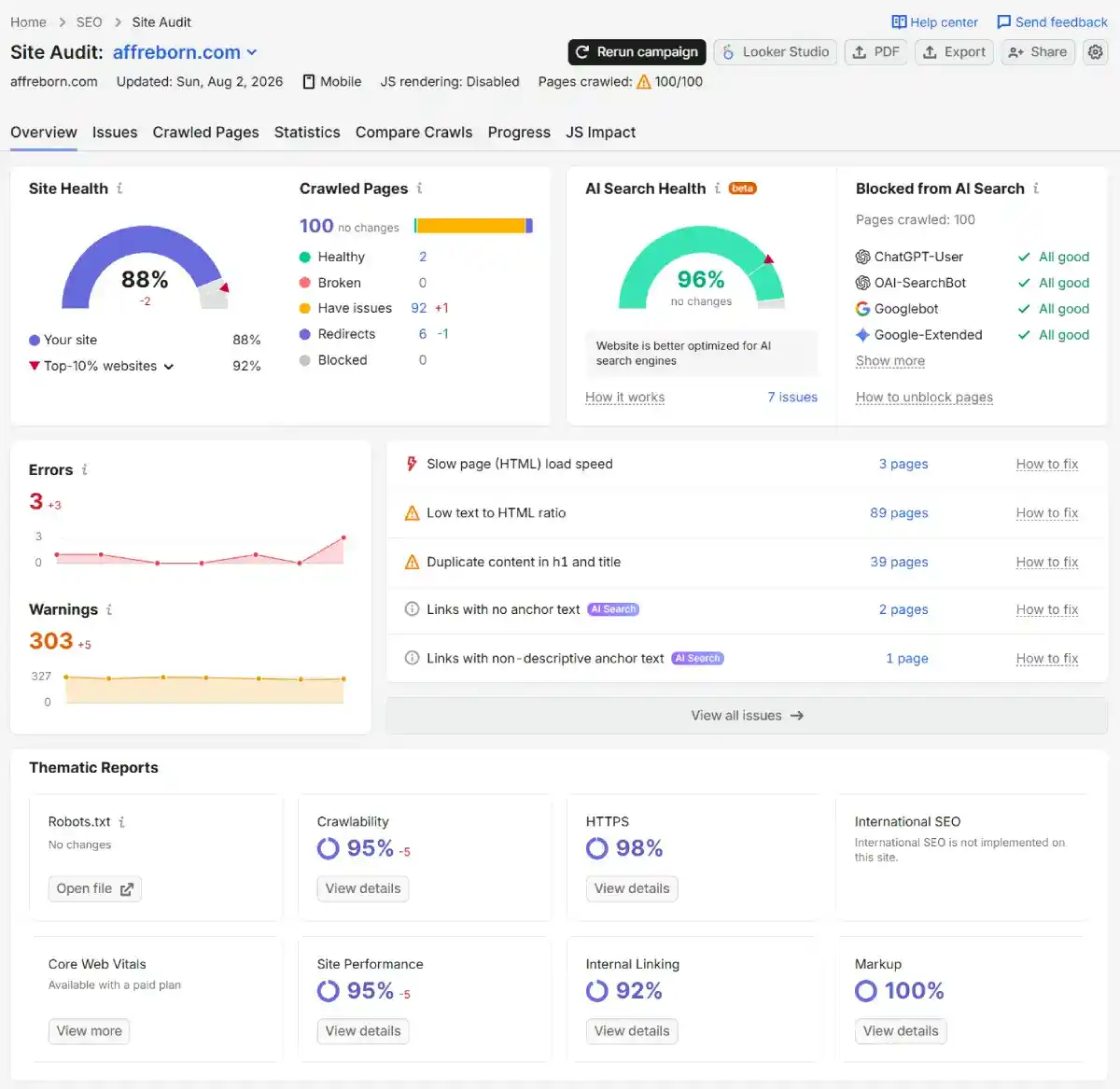Click the Errors info icon
This screenshot has height=1089, width=1120.
click(85, 469)
